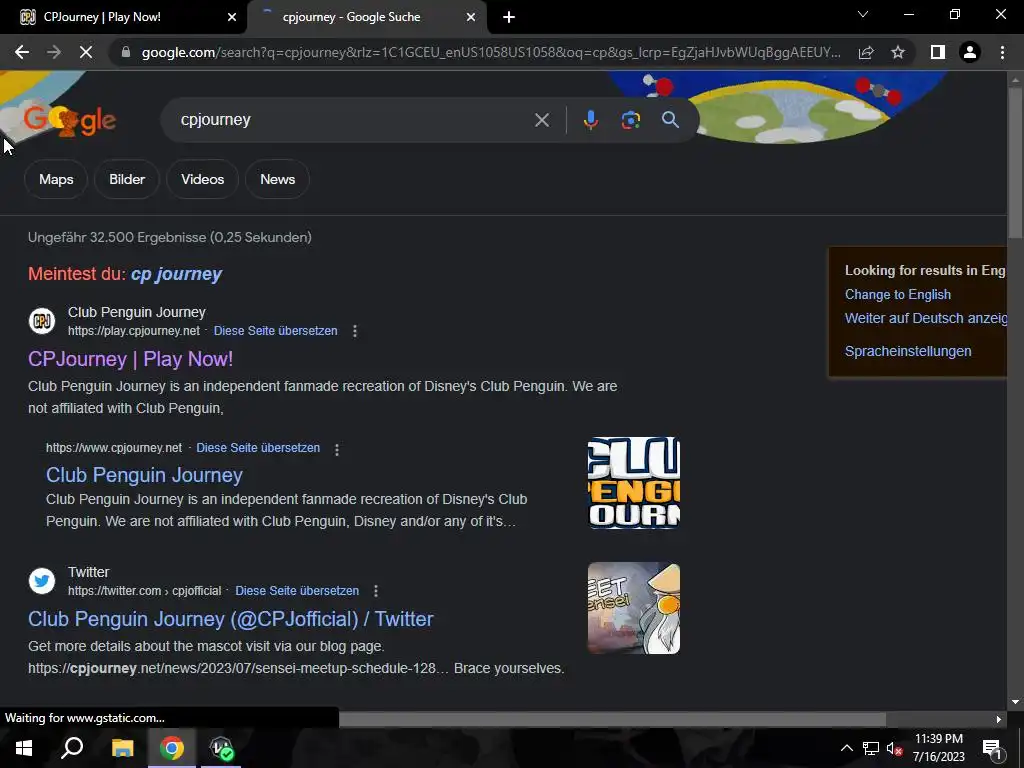The height and width of the screenshot is (768, 1024).
Task: Click inside the cpjourney search field
Action: [x=353, y=120]
